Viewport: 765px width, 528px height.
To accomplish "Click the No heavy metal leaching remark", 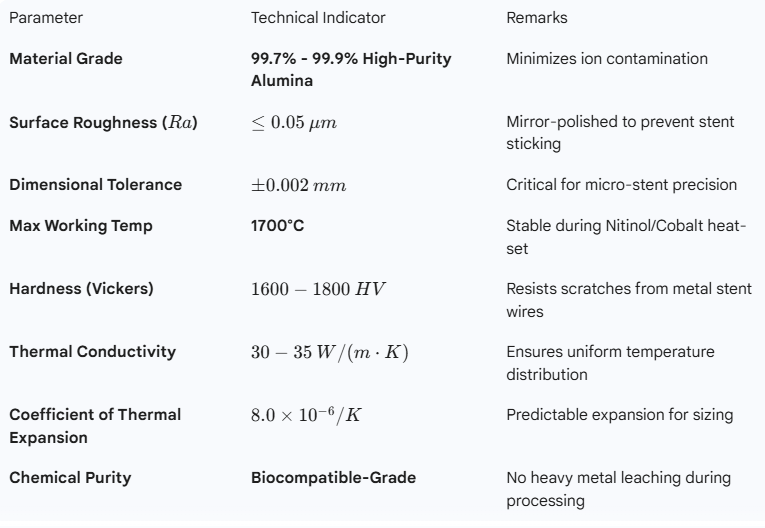I will (618, 485).
